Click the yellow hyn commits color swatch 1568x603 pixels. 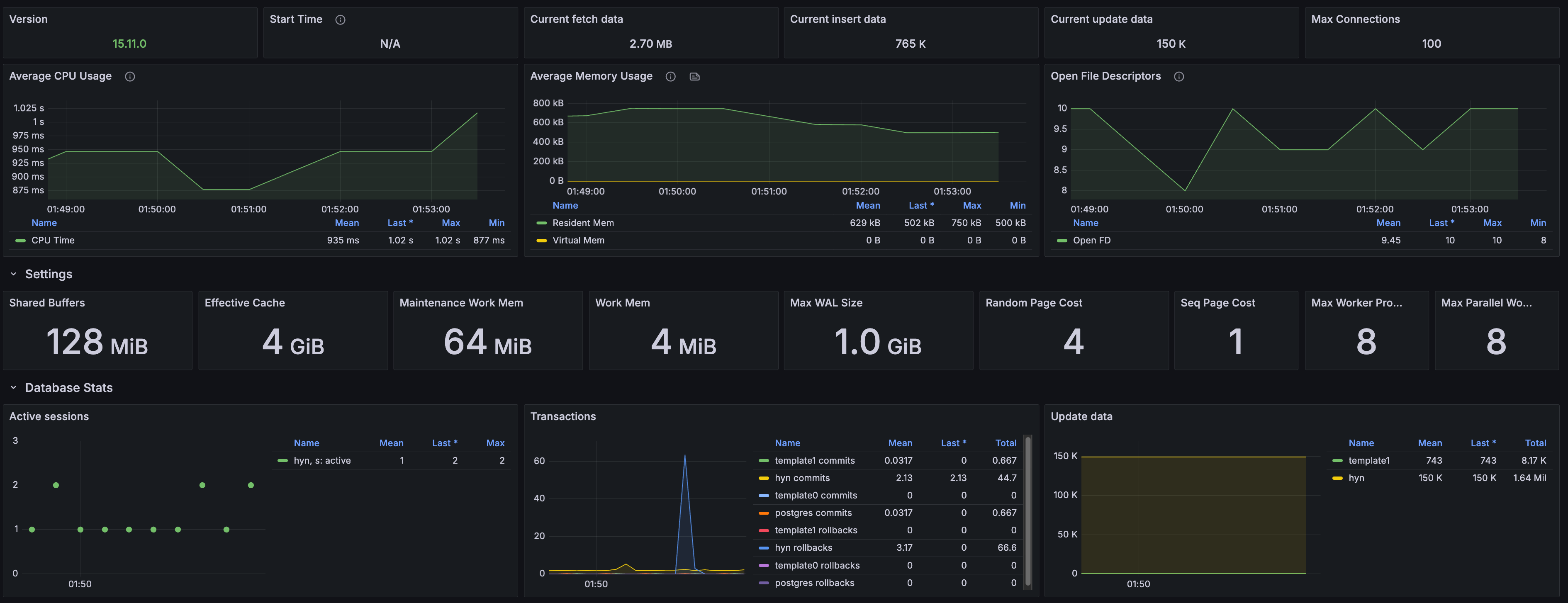[763, 478]
